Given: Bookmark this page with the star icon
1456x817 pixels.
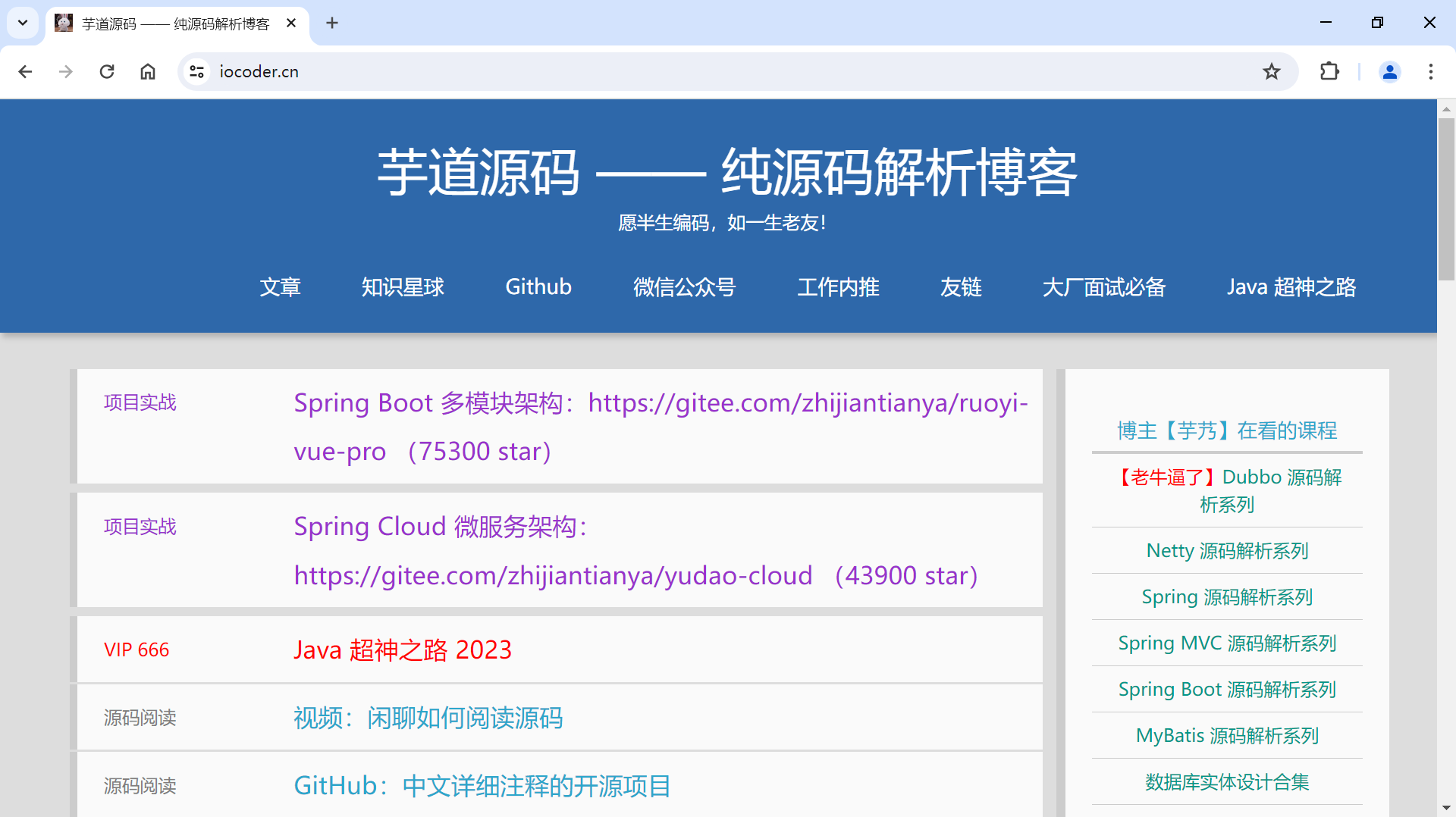Looking at the screenshot, I should click(1272, 71).
